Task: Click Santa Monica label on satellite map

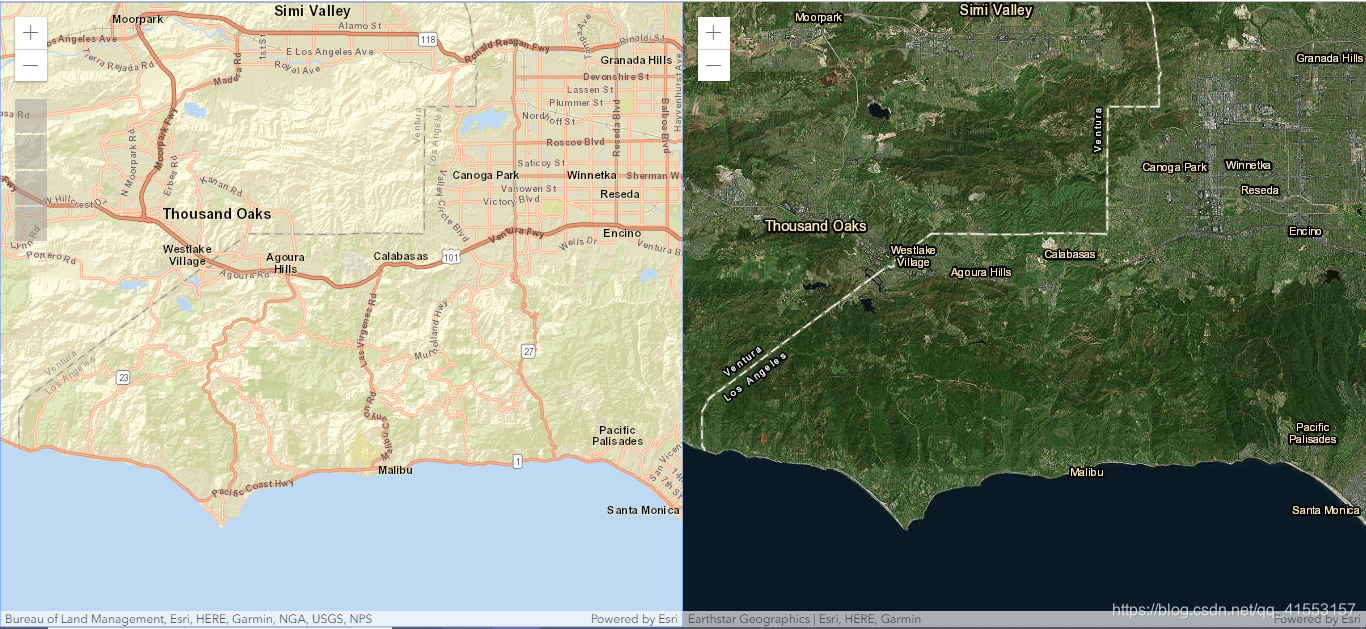Action: click(1326, 510)
